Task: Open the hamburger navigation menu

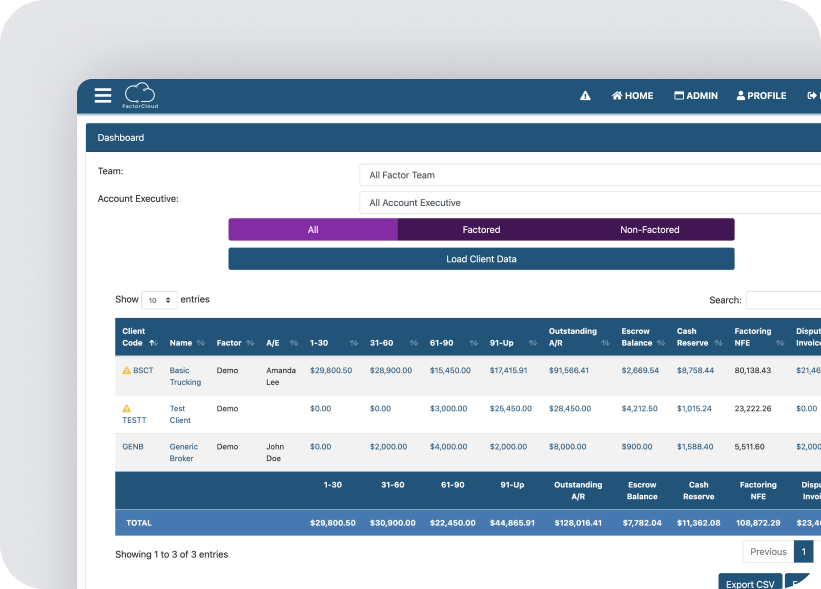Action: point(102,95)
